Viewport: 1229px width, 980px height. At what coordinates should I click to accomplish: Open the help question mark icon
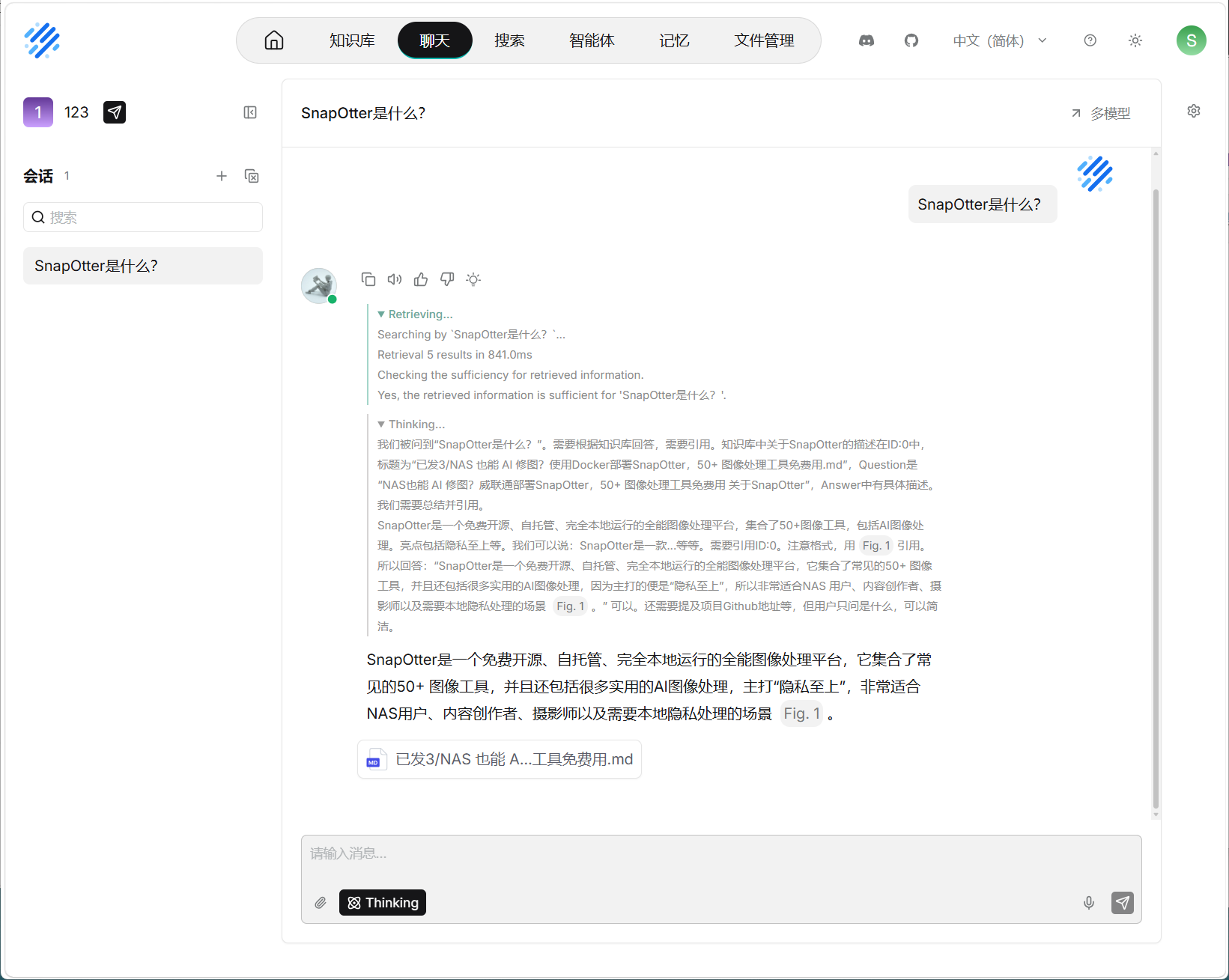1090,40
